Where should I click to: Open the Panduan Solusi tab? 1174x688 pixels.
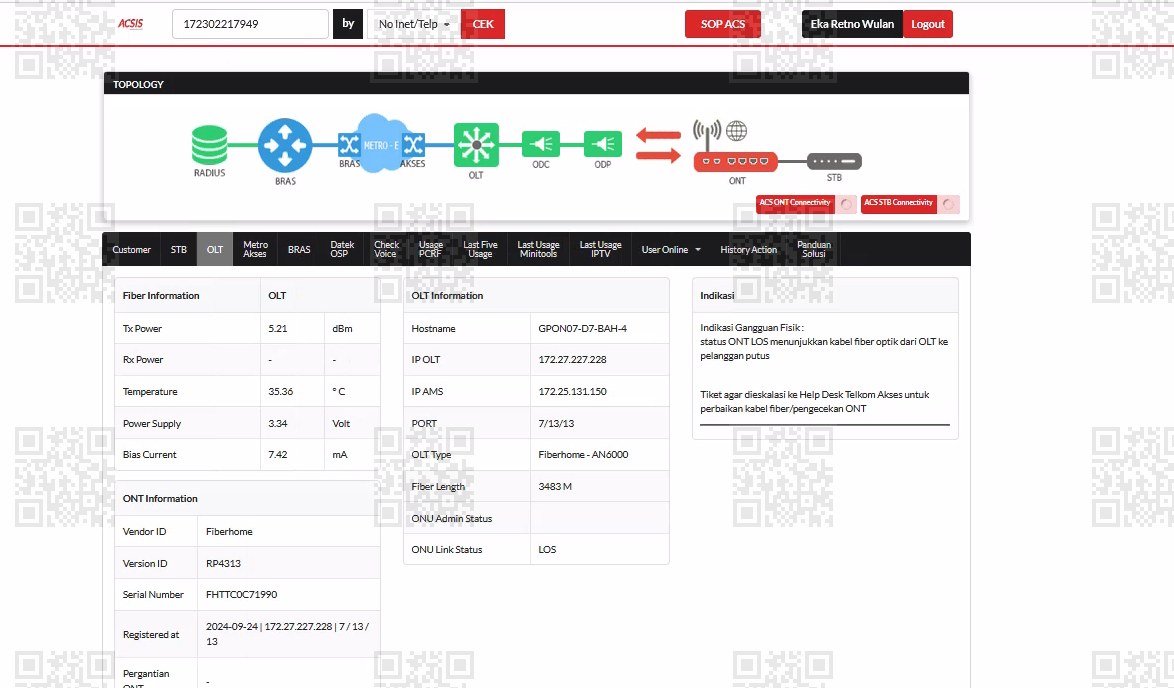click(x=814, y=249)
